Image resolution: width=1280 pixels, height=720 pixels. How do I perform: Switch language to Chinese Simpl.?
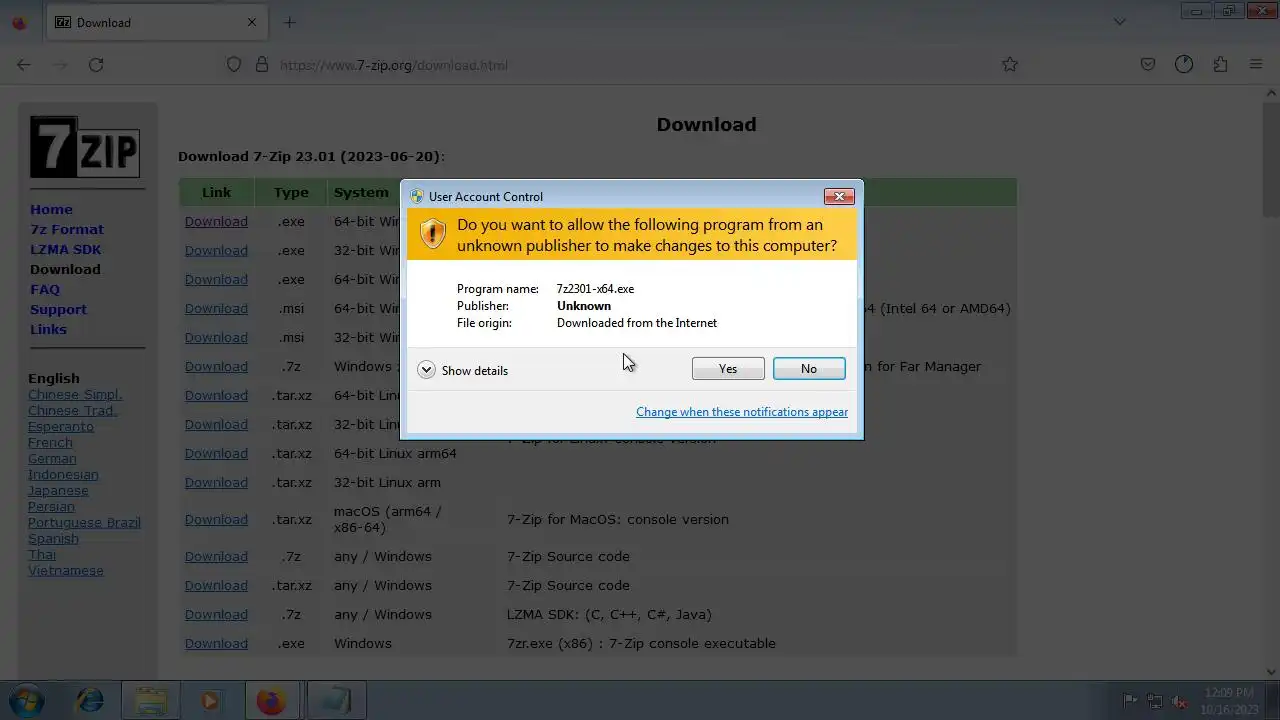(75, 394)
